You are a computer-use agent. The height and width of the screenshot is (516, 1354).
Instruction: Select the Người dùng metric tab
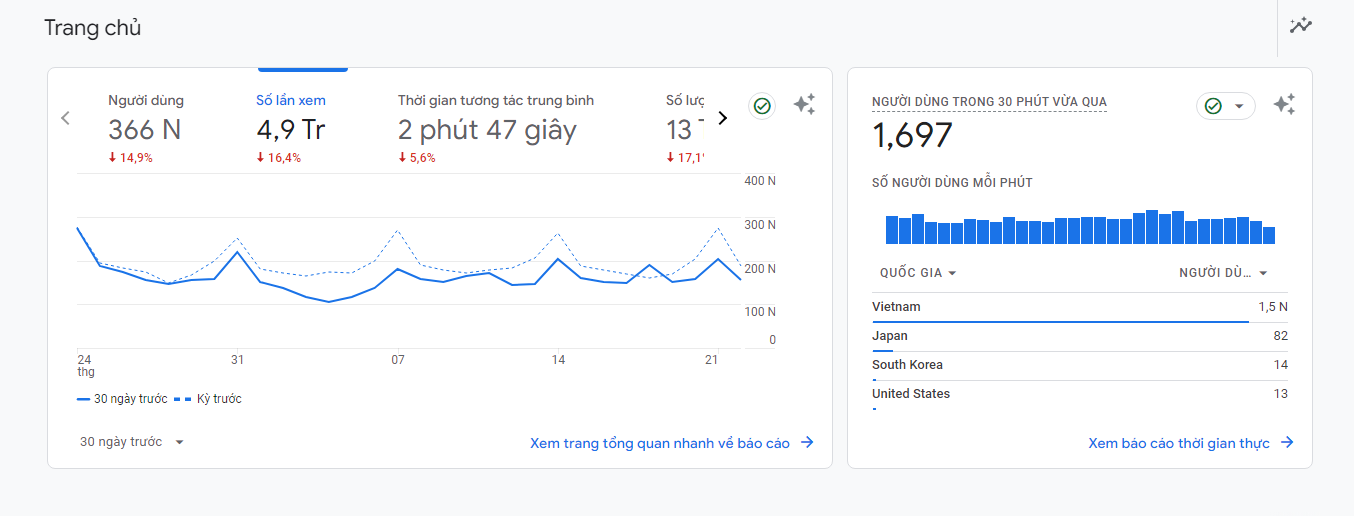pos(146,128)
